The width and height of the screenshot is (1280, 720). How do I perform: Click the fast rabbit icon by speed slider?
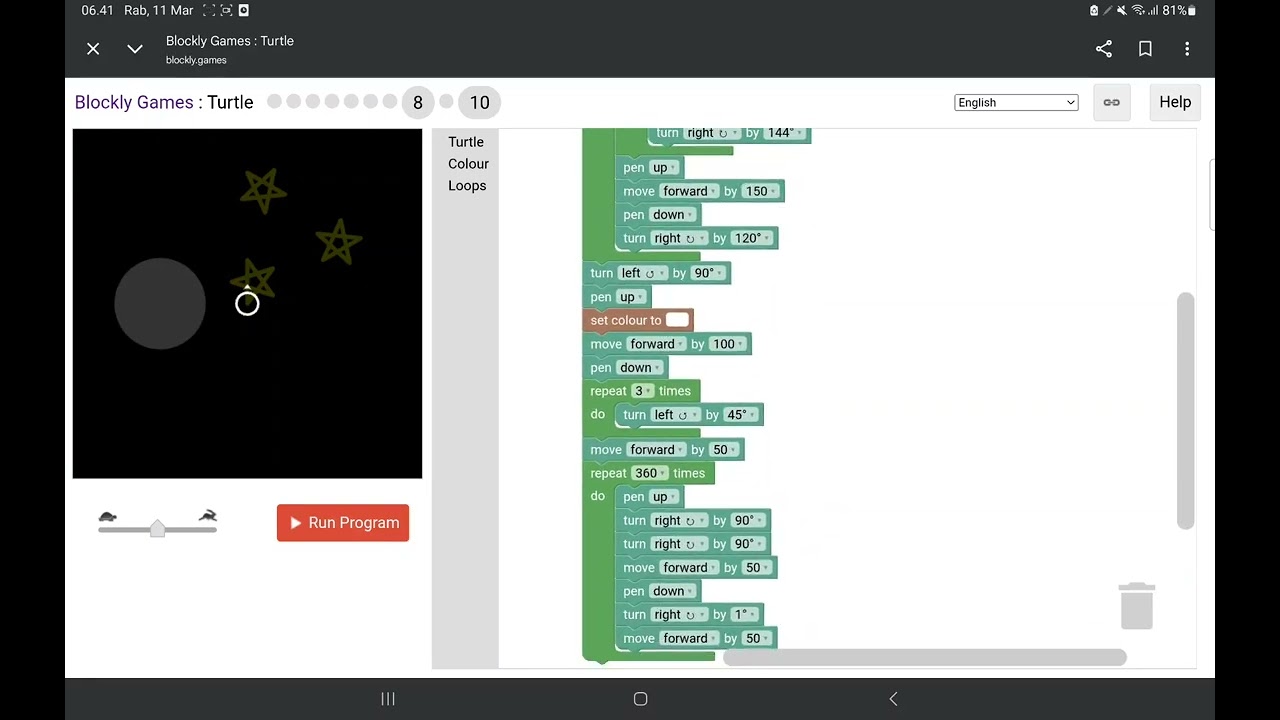click(x=207, y=516)
